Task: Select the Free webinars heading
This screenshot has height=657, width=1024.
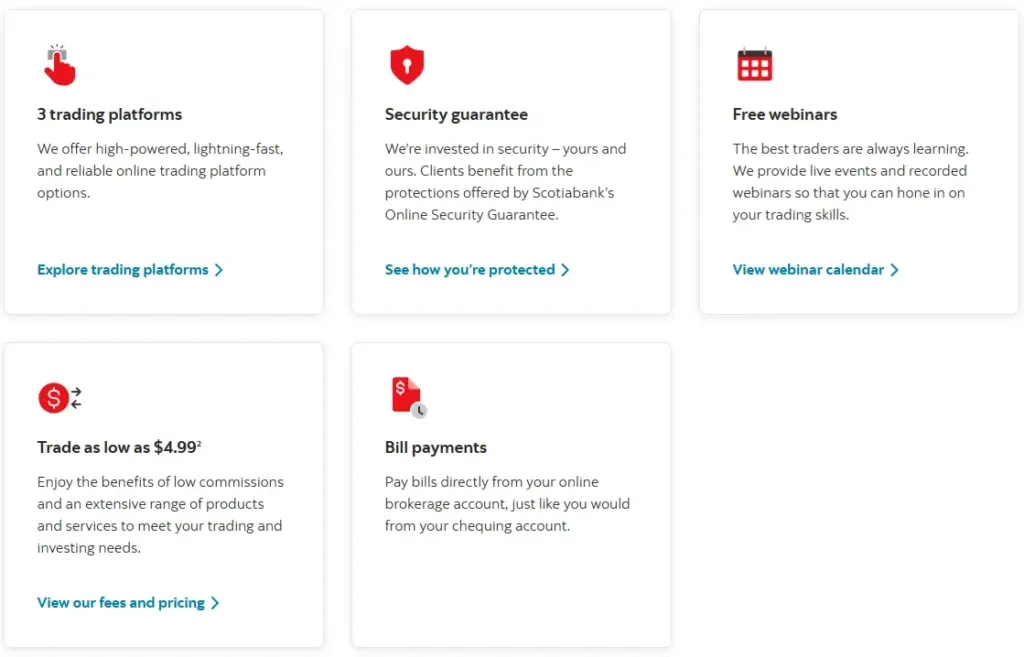Action: point(785,114)
